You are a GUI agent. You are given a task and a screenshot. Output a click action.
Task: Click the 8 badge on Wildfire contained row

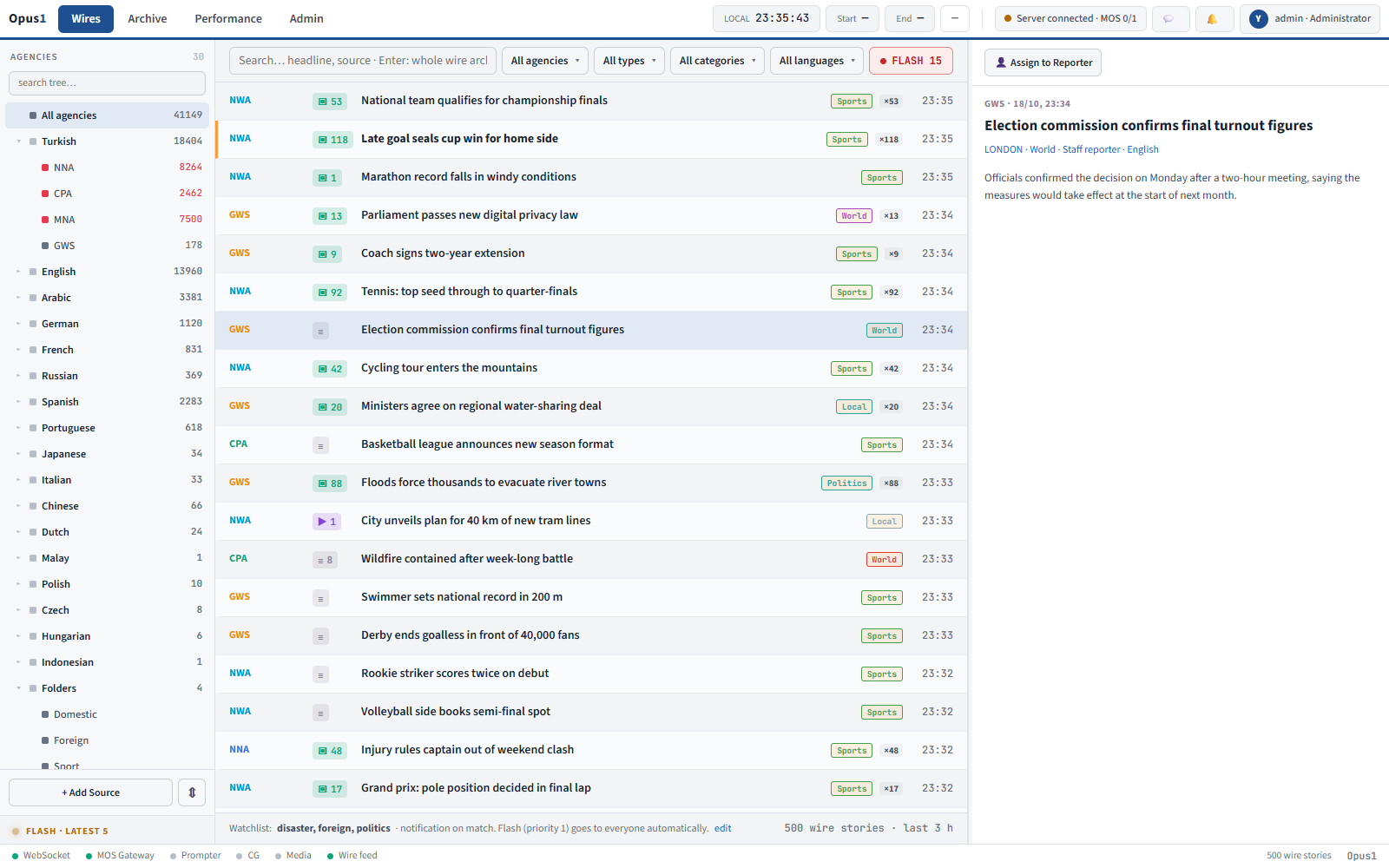tap(325, 560)
